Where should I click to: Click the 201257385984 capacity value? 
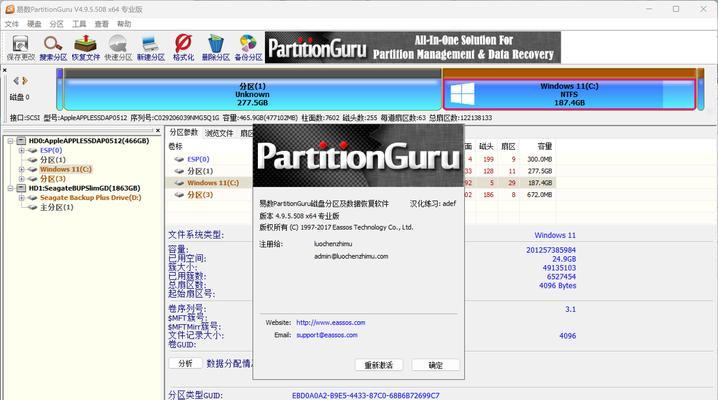coord(551,250)
